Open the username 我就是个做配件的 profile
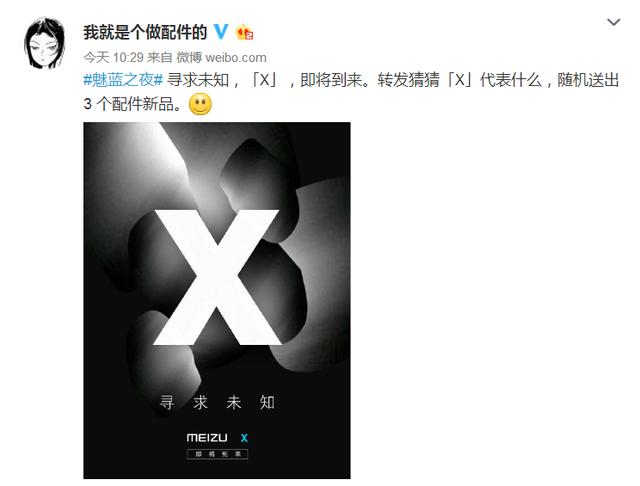640x486 pixels. click(x=145, y=32)
